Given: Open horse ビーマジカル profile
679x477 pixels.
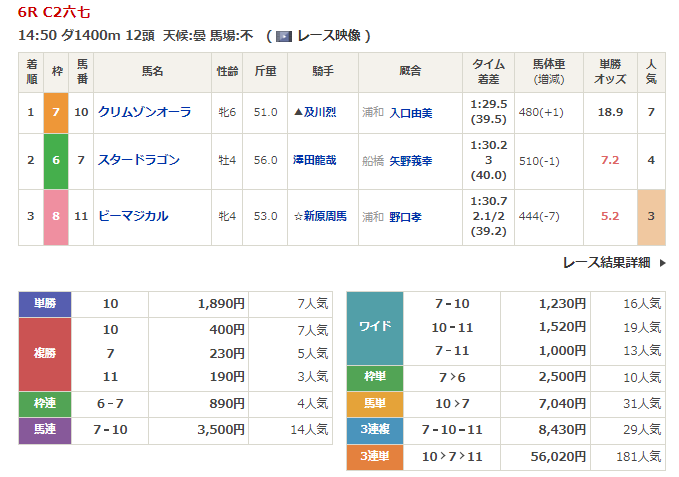Looking at the screenshot, I should click(x=133, y=215).
